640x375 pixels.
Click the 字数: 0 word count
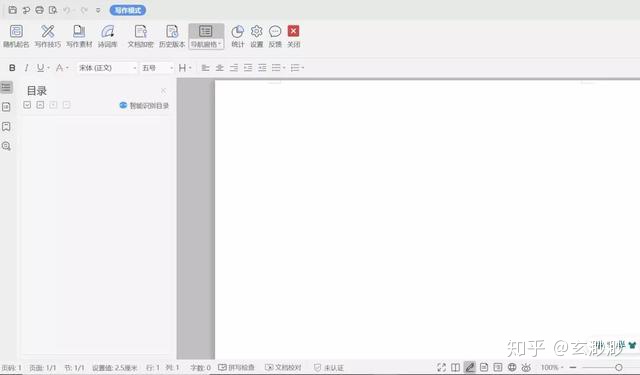pos(200,368)
